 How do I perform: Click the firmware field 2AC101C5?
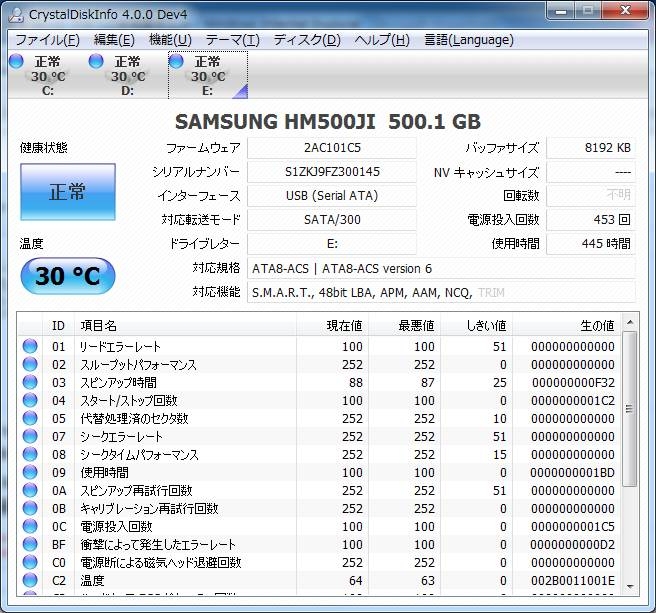(x=332, y=147)
